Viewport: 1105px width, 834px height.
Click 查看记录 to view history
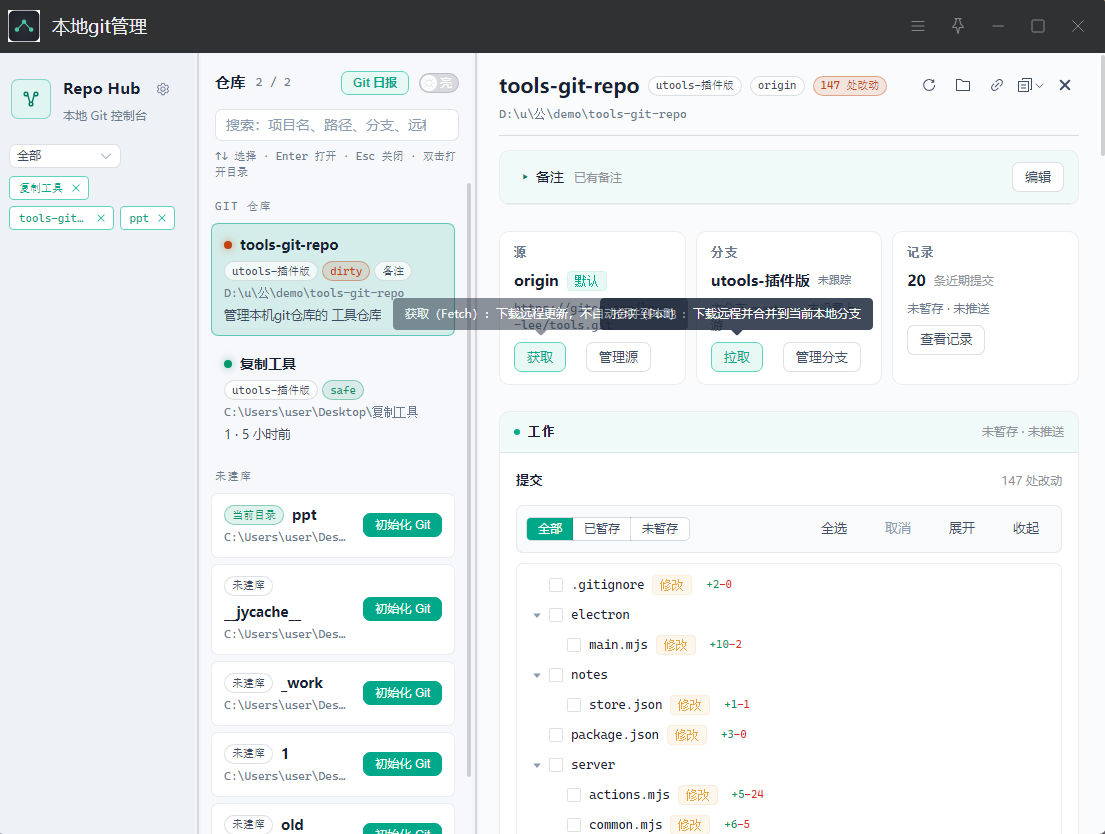946,340
